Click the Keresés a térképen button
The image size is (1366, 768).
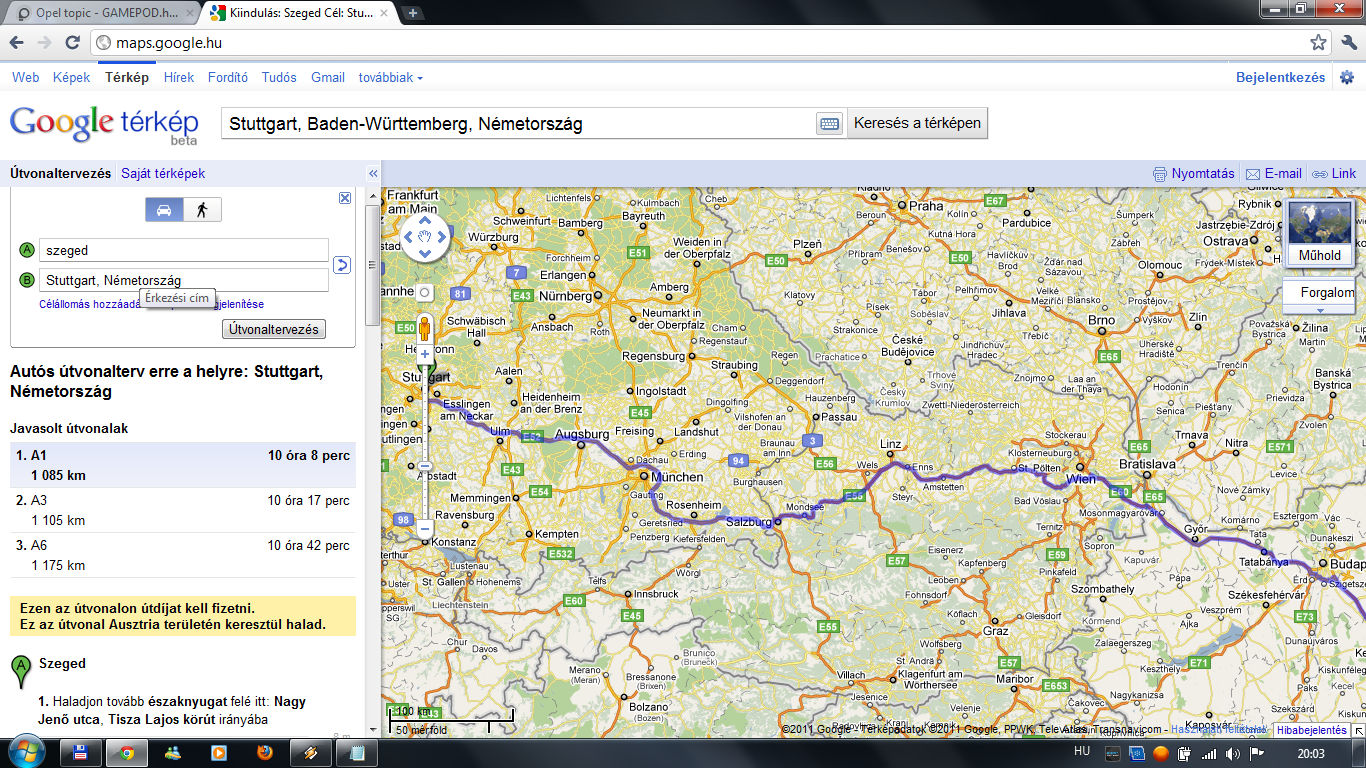tap(917, 124)
